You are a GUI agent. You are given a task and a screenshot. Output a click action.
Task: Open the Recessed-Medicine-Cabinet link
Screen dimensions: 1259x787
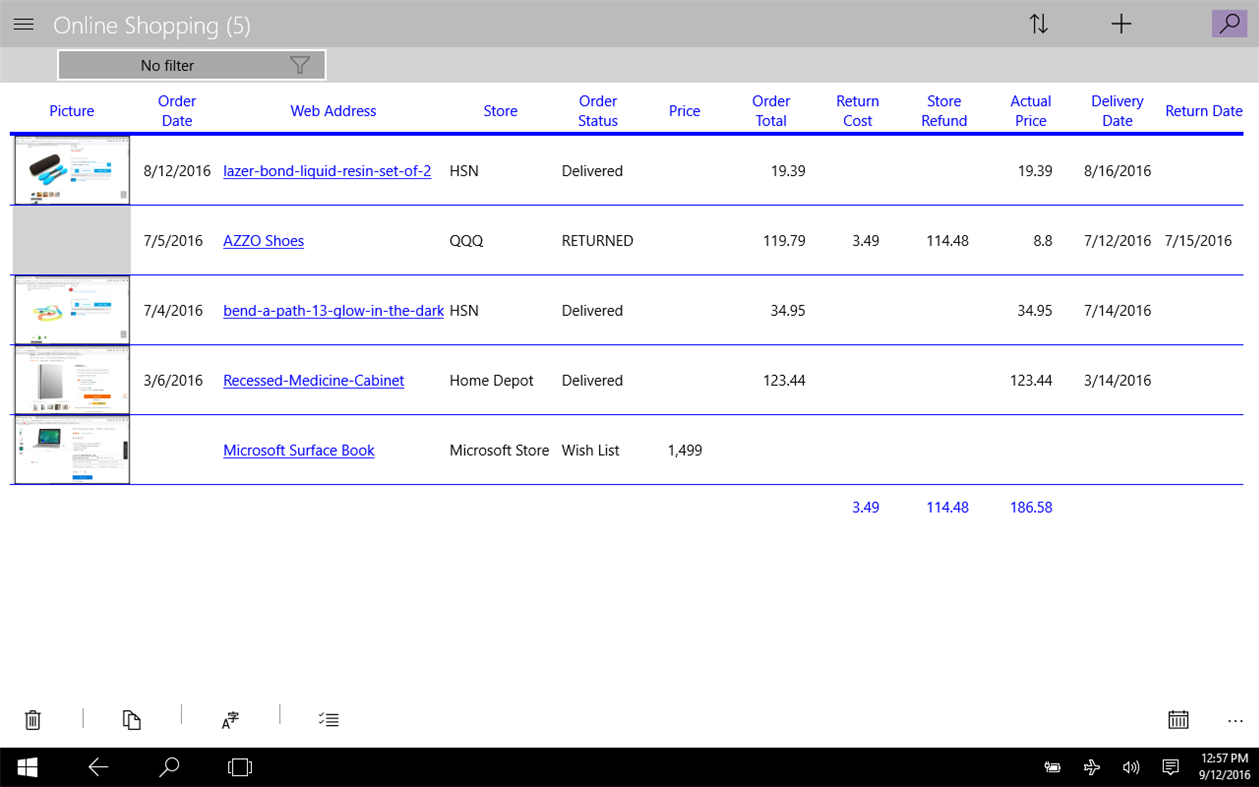click(313, 380)
